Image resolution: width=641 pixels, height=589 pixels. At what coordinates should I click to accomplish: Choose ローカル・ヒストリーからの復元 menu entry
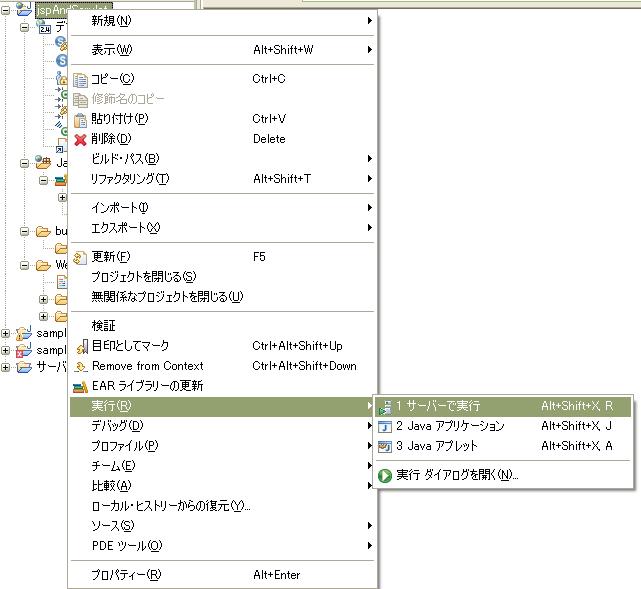click(x=170, y=506)
